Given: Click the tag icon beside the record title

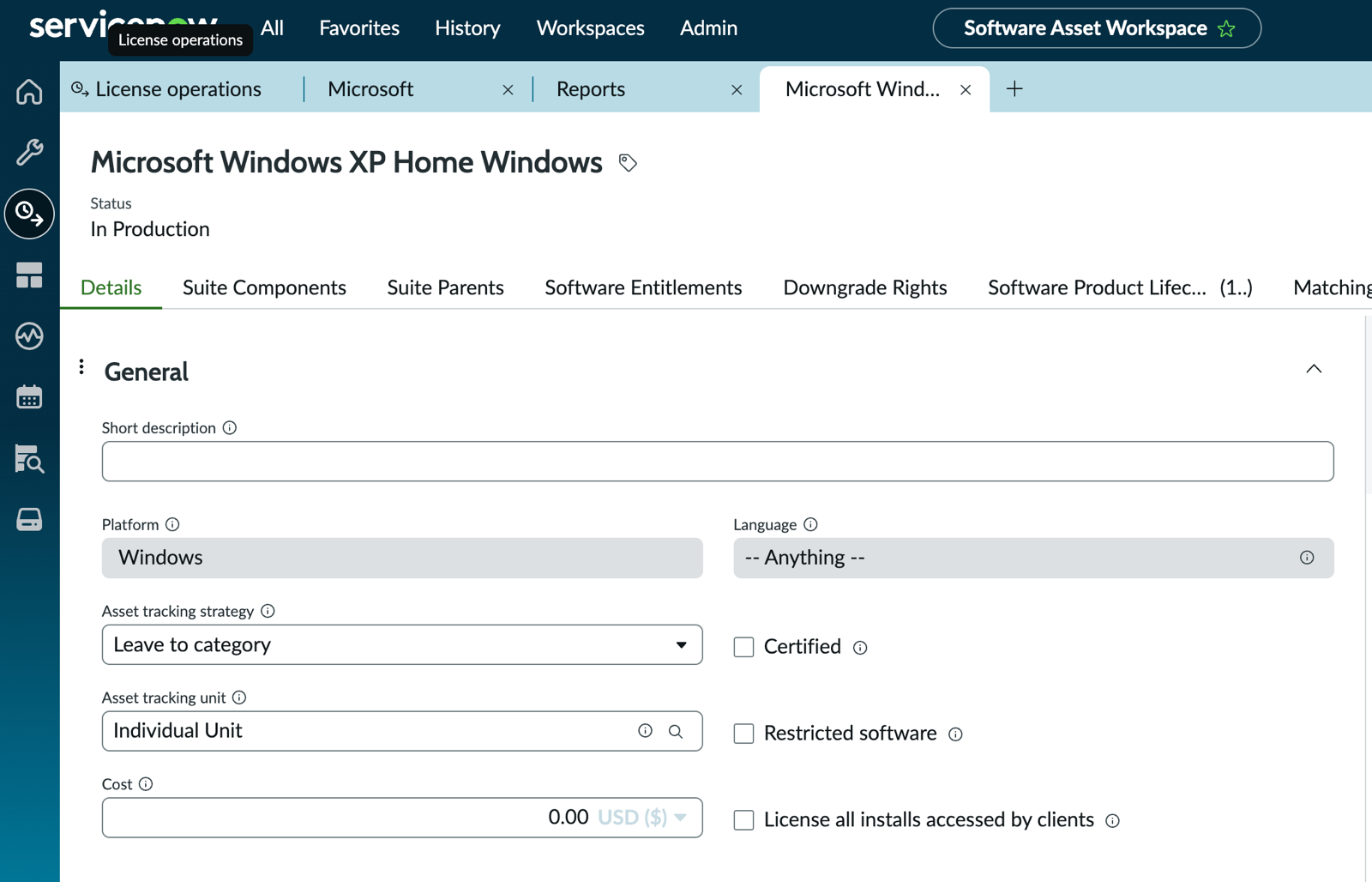Looking at the screenshot, I should [628, 163].
